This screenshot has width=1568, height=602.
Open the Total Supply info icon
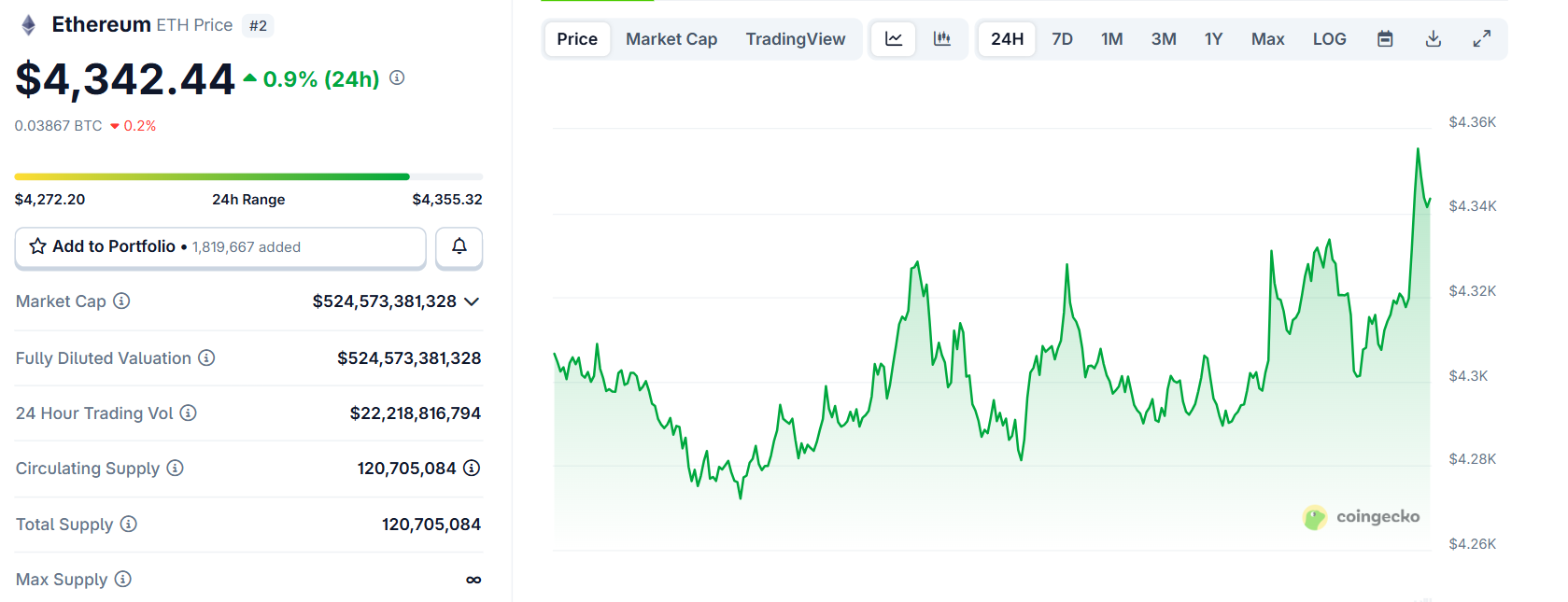(x=128, y=524)
